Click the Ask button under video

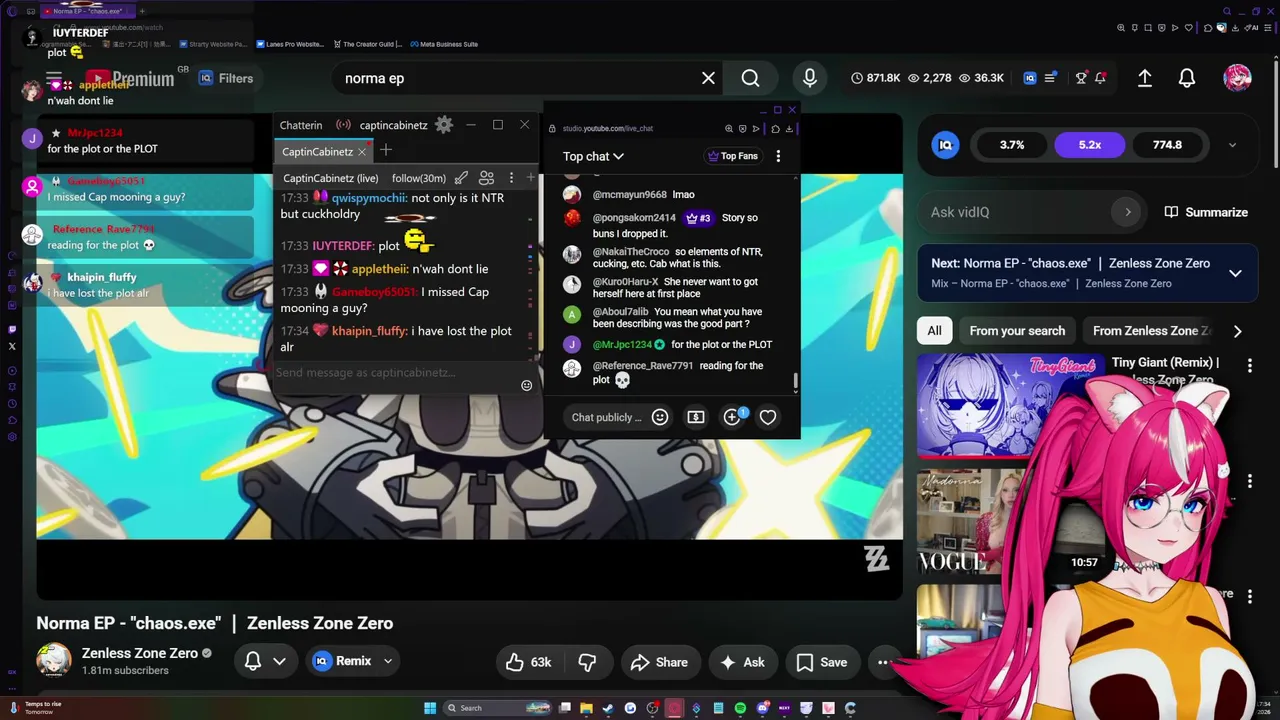coord(742,662)
